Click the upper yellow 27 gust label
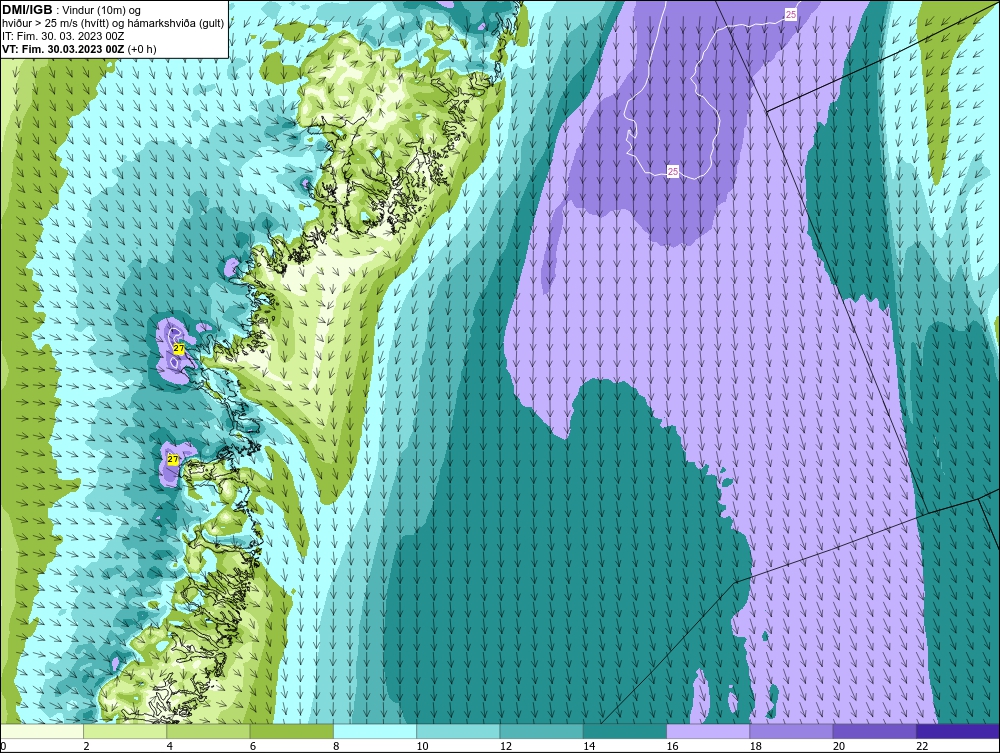 click(179, 349)
